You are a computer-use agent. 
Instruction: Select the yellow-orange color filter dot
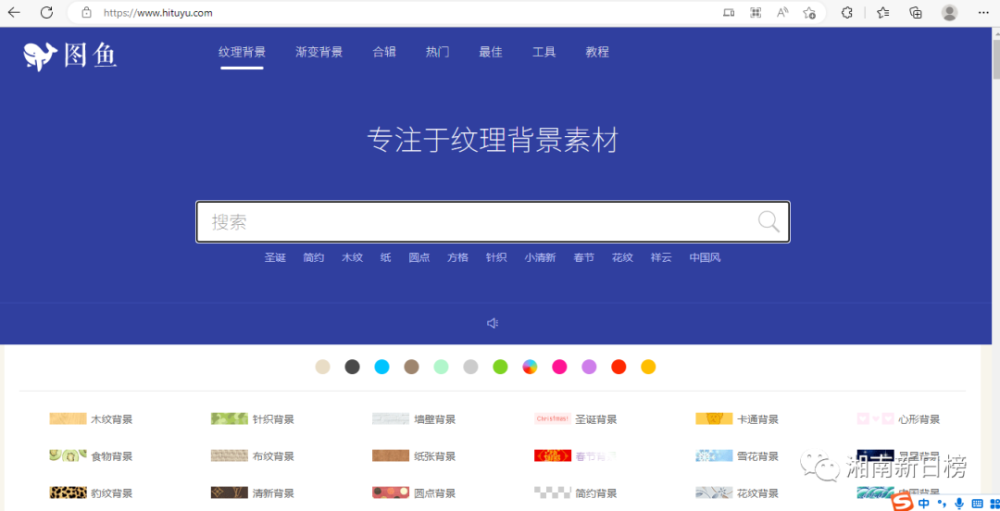[648, 367]
